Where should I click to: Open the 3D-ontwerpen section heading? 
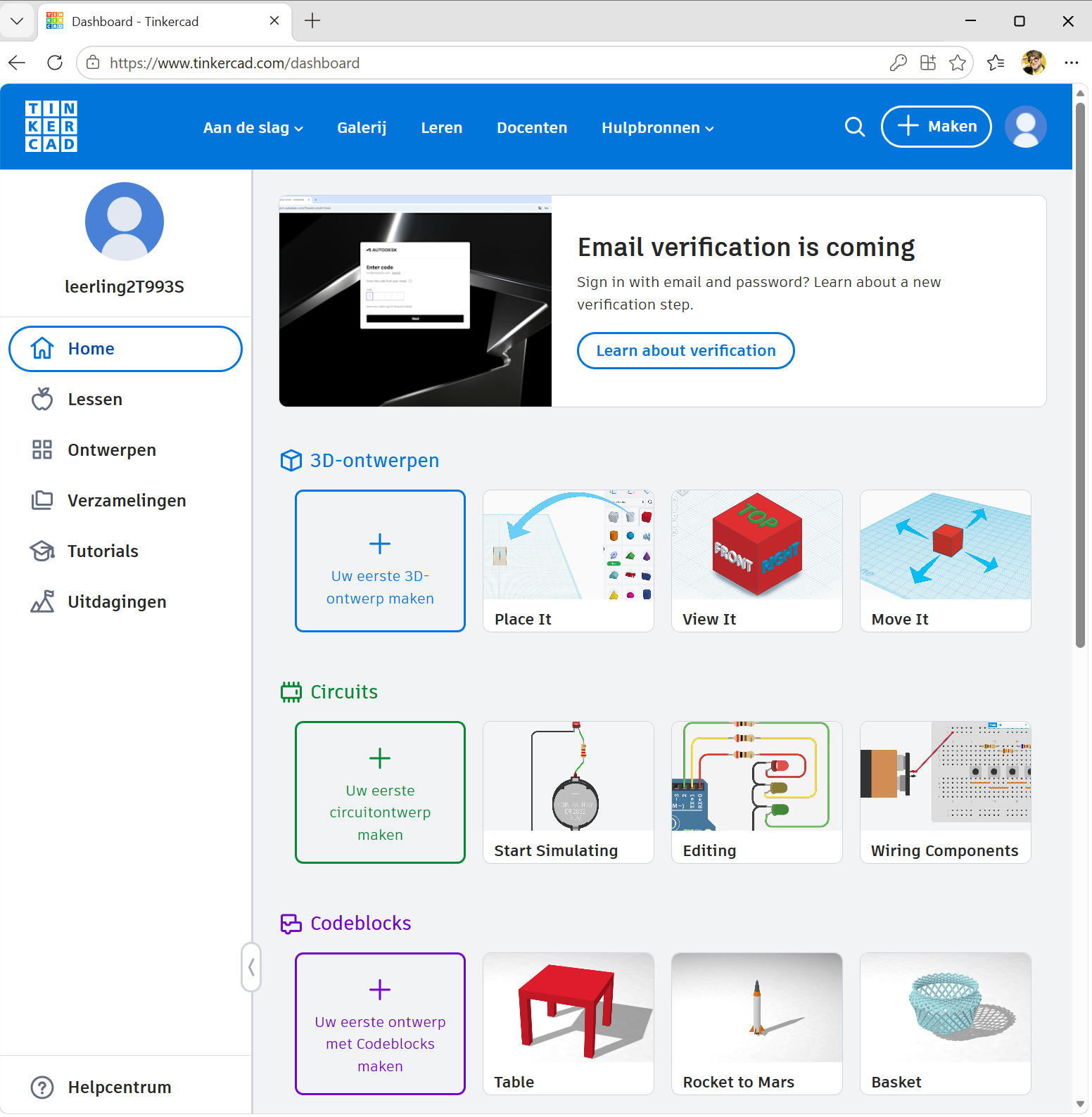coord(375,461)
